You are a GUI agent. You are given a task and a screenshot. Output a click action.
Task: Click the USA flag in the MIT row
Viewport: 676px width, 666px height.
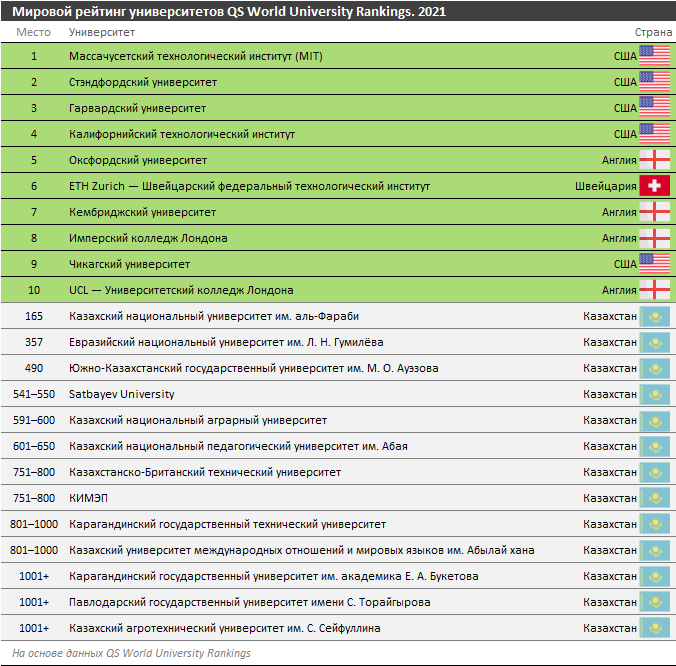[654, 56]
